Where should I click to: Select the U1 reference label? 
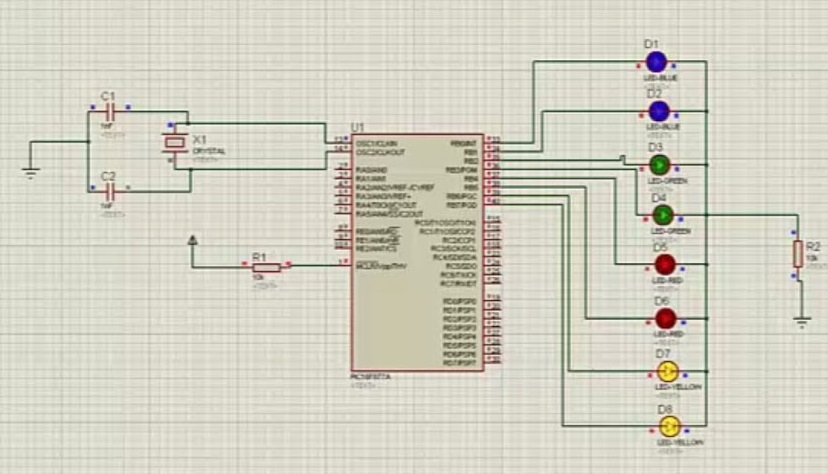[358, 127]
